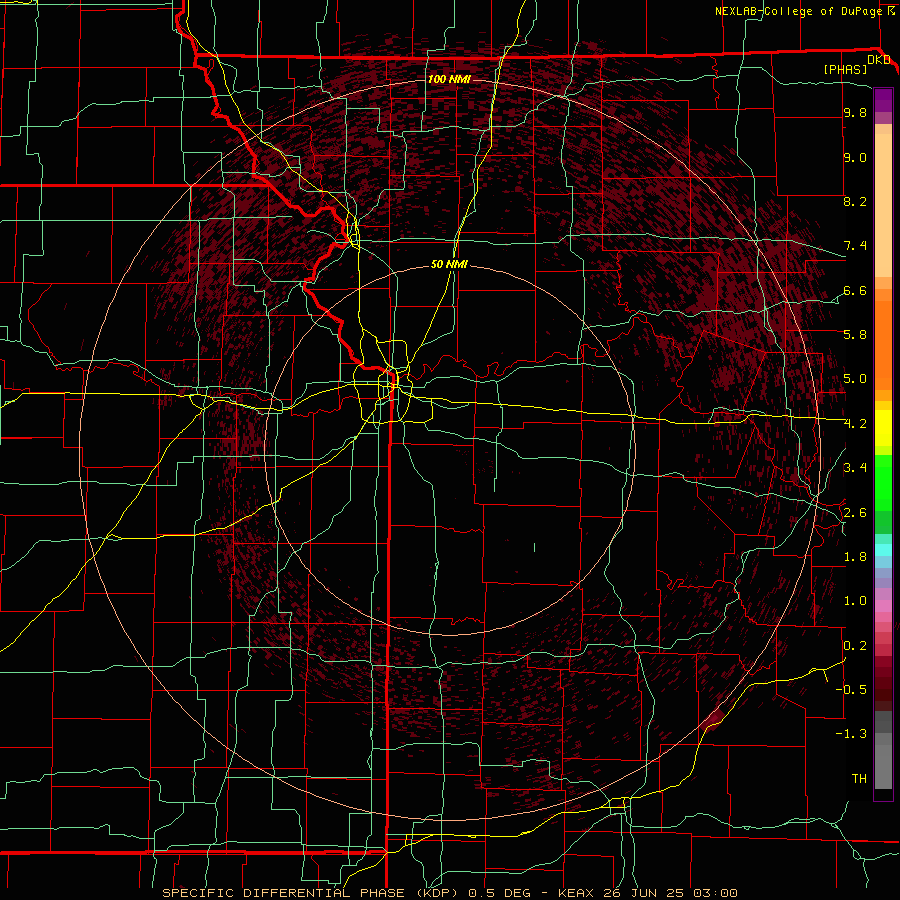
Task: Click the -0.5 scale value
Action: (851, 689)
